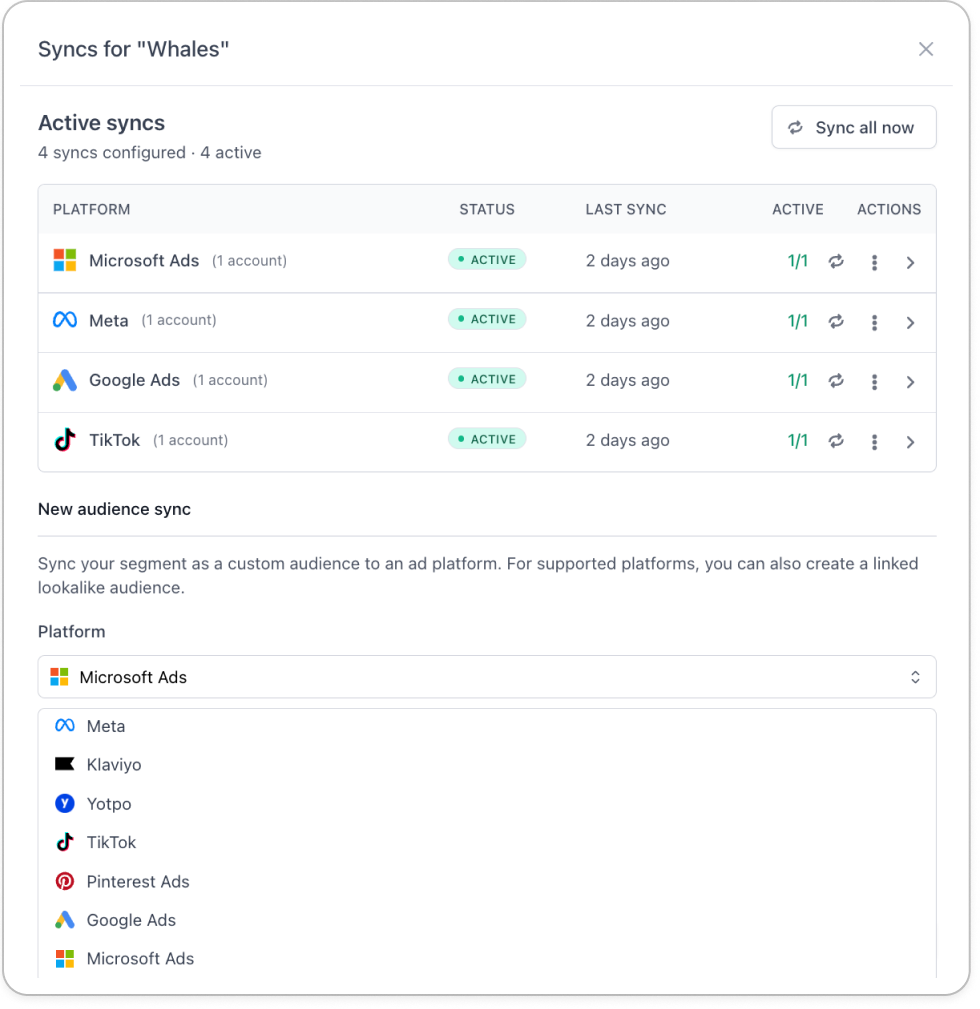This screenshot has width=980, height=1009.
Task: Expand the TikTok sync row chevron
Action: [x=910, y=441]
